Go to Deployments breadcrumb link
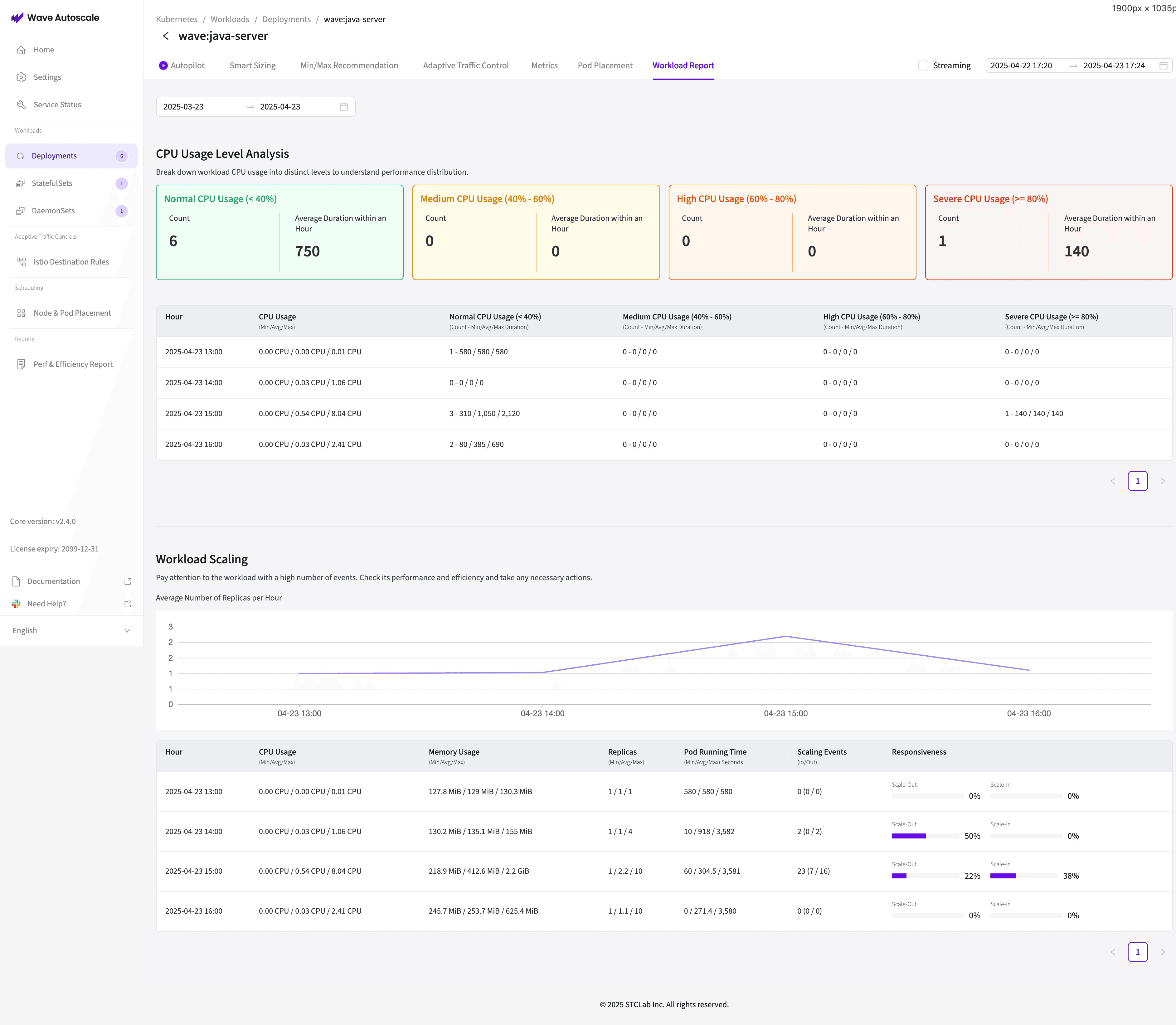Image resolution: width=1176 pixels, height=1025 pixels. click(287, 19)
